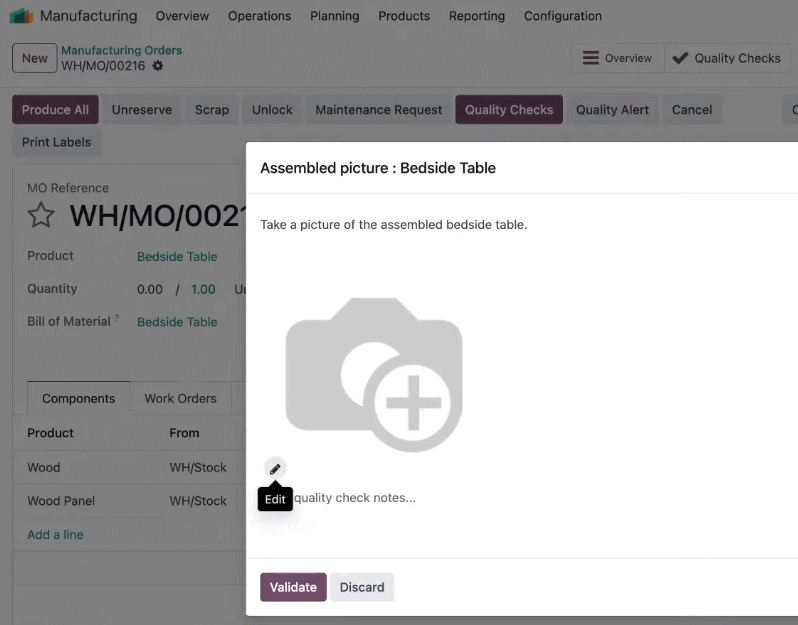This screenshot has height=625, width=798.
Task: Click the New button
Action: [x=35, y=58]
